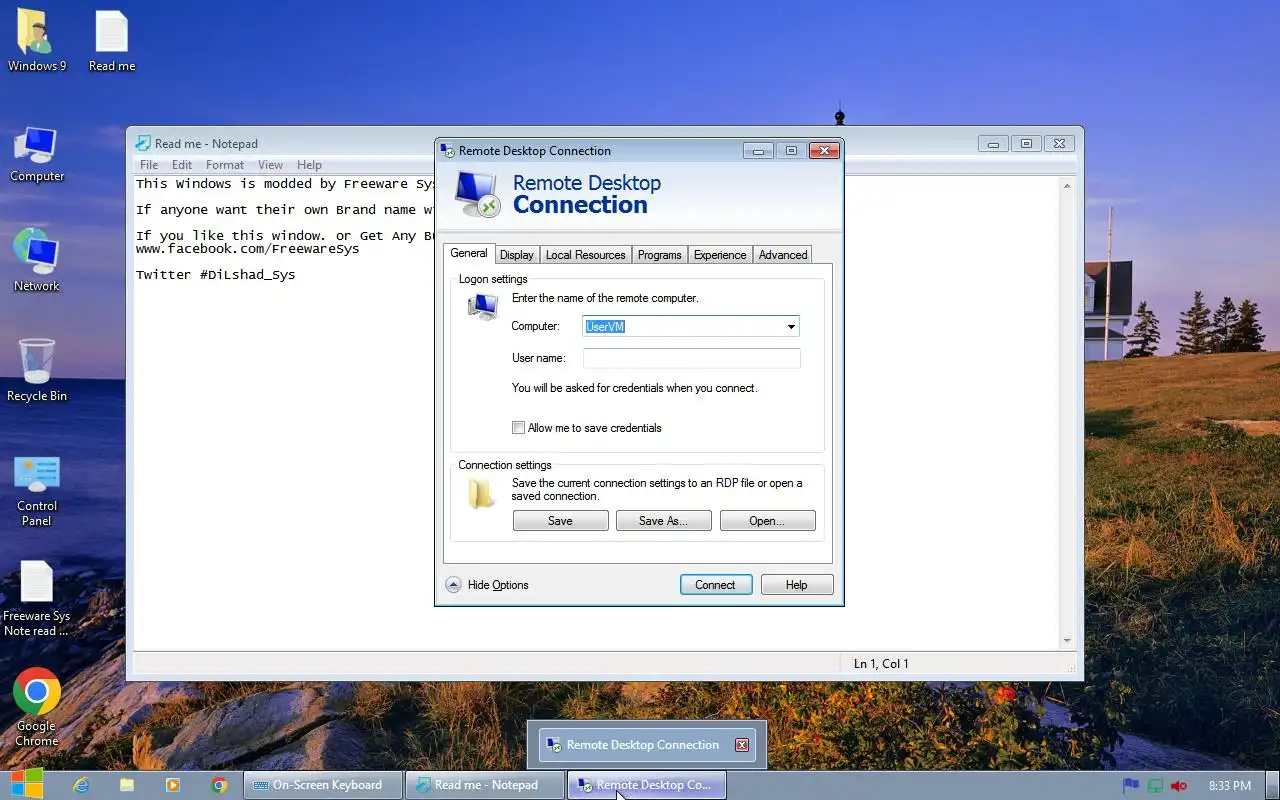This screenshot has height=800, width=1280.
Task: Click the Remote Desktop title bar icon
Action: coord(448,151)
